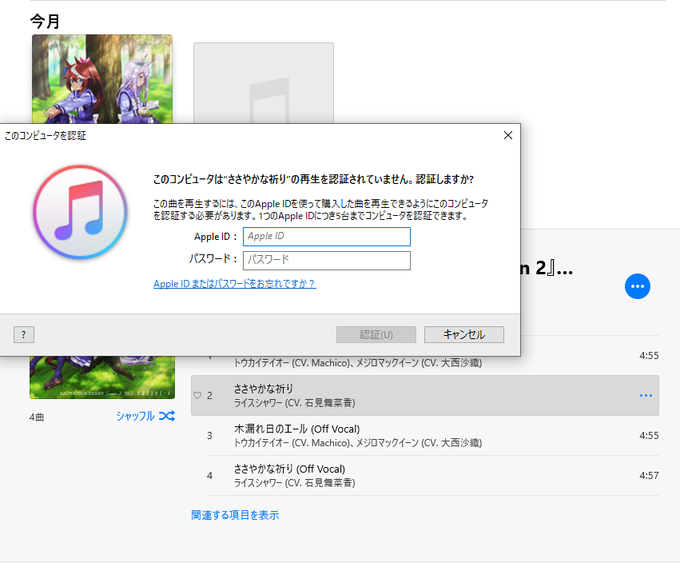The image size is (680, 563).
Task: Open the anime album thumbnail under 今月
Action: 102,79
